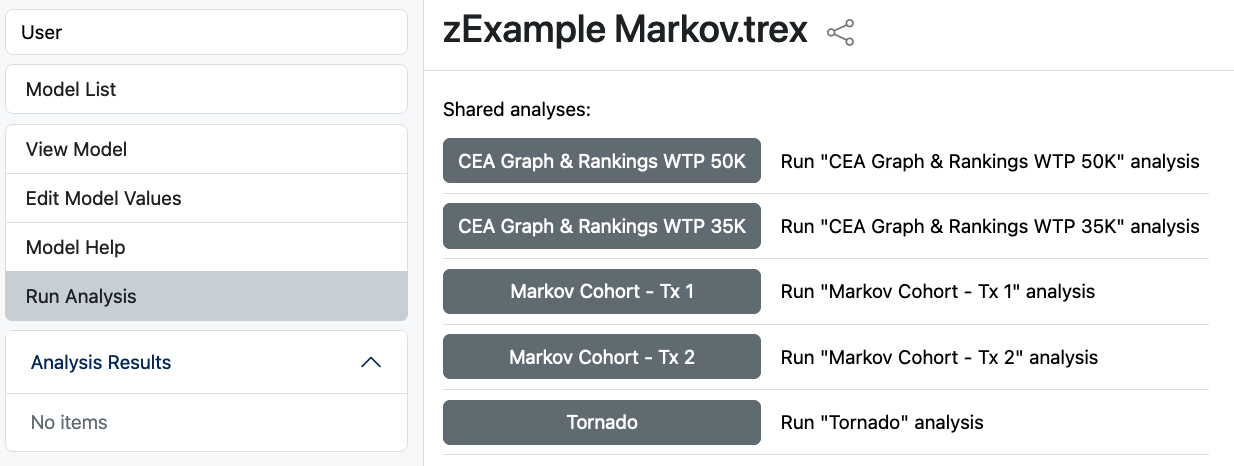Click the 'Run "CEA Graph & Rankings WTP 50K"' description
Image resolution: width=1234 pixels, height=466 pixels.
[990, 161]
